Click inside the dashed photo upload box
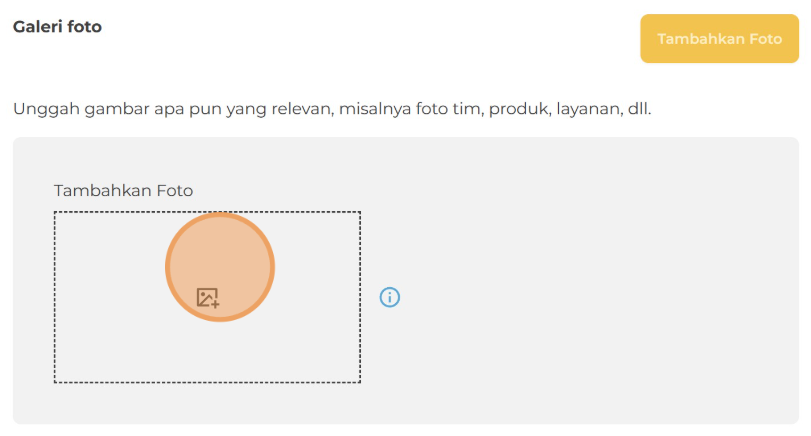Screen dimensions: 811x436 (x=300, y=340)
